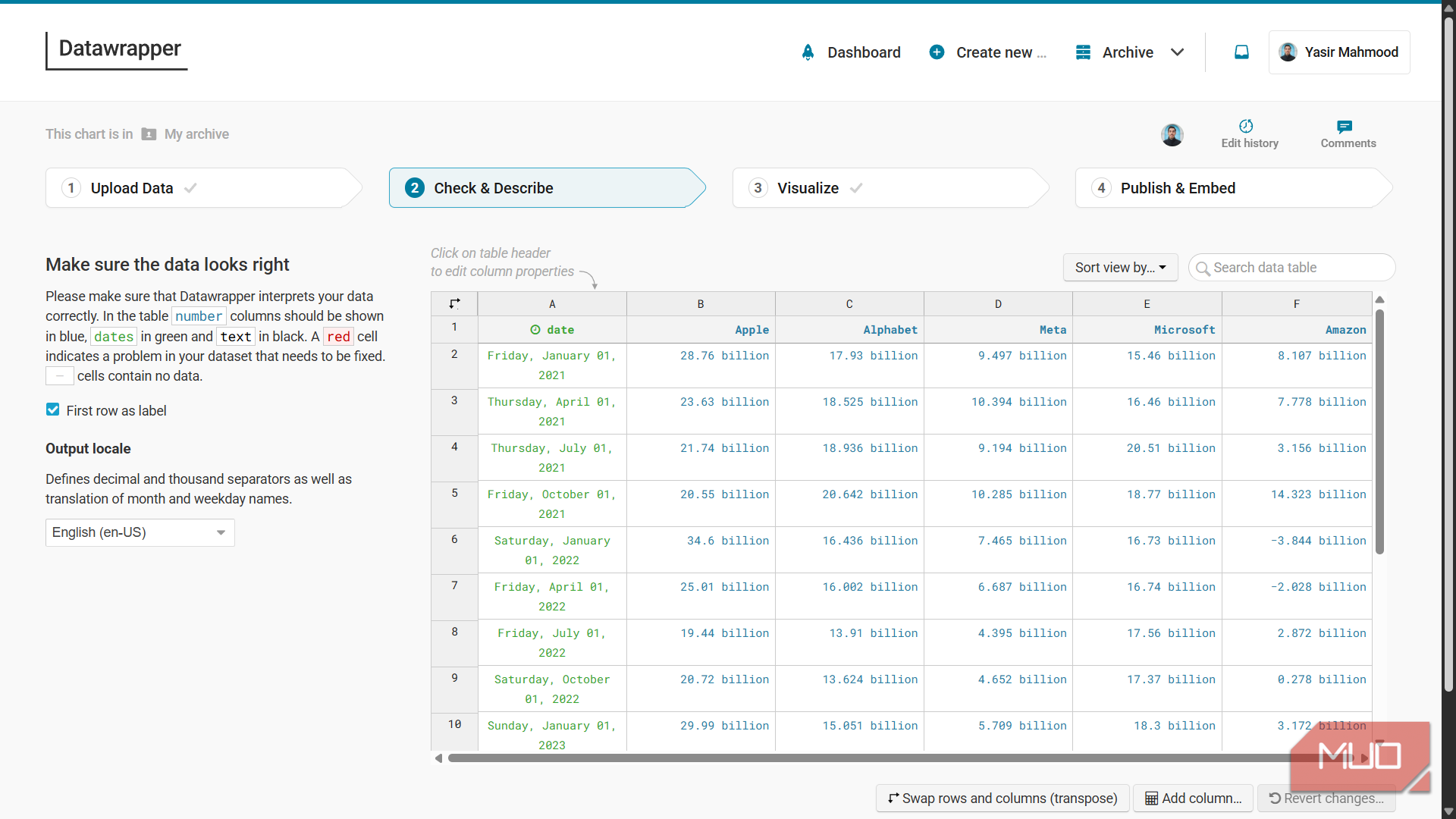This screenshot has width=1456, height=819.
Task: Select Microsoft column header
Action: coord(1147,330)
